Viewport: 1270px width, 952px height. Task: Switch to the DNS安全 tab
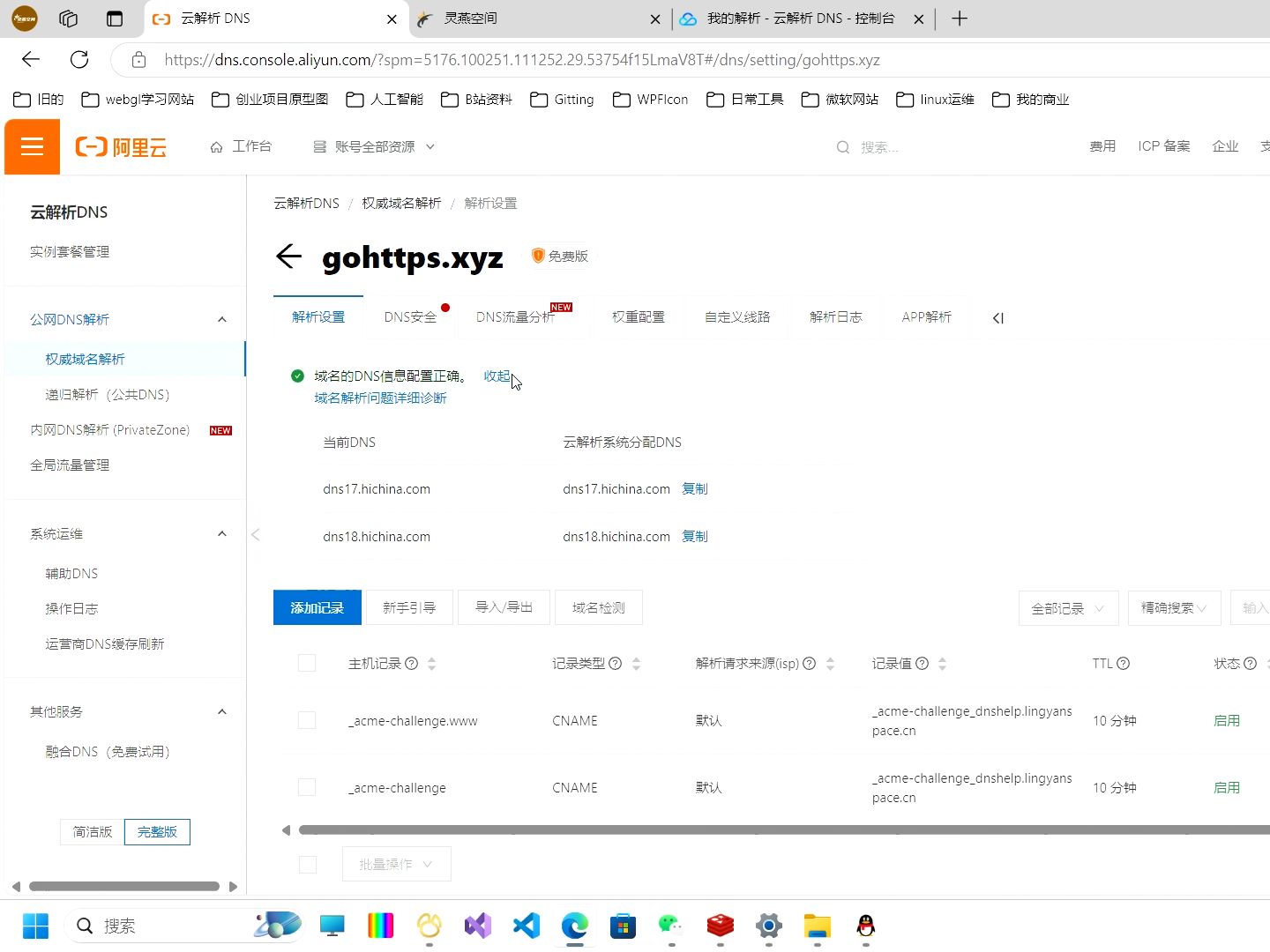click(x=410, y=316)
